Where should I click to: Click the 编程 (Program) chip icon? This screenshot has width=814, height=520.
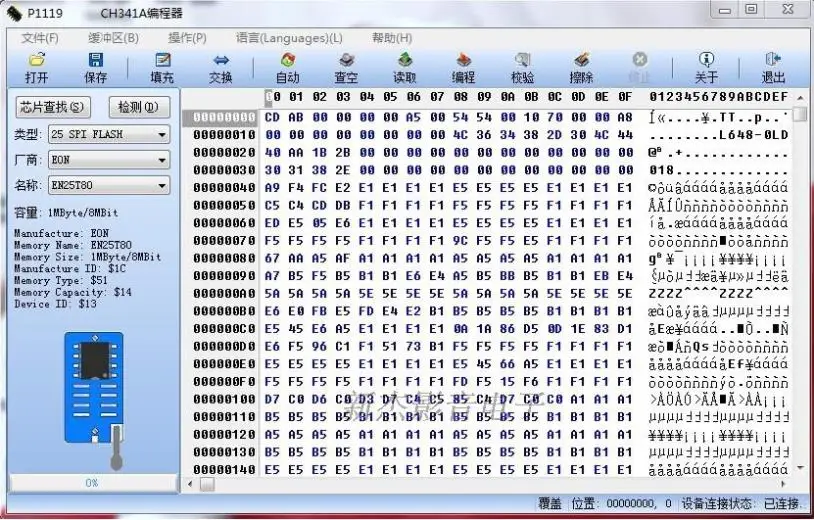[x=464, y=60]
